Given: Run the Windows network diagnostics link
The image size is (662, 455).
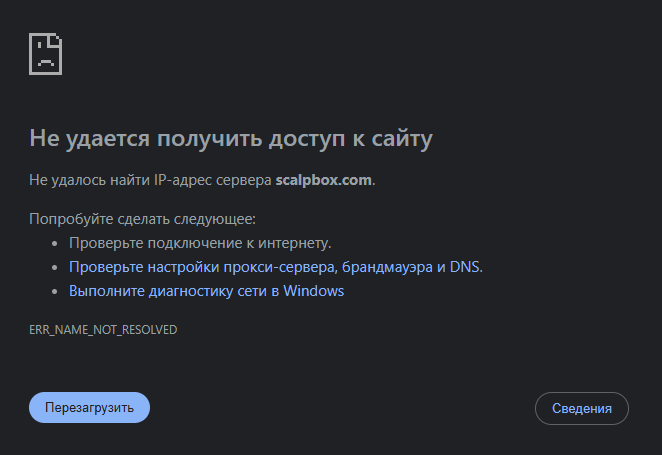Looking at the screenshot, I should [206, 291].
